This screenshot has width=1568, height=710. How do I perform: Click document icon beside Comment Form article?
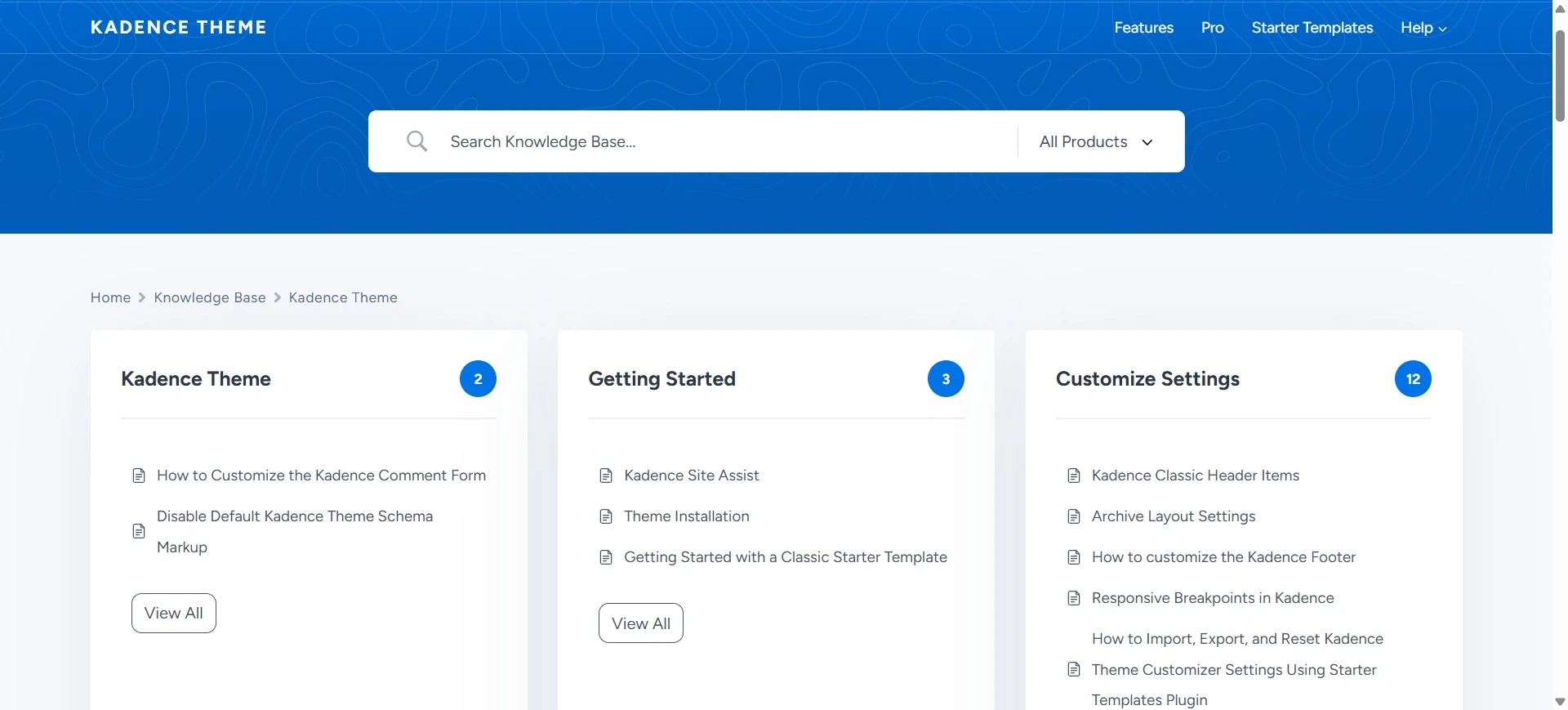pyautogui.click(x=139, y=476)
